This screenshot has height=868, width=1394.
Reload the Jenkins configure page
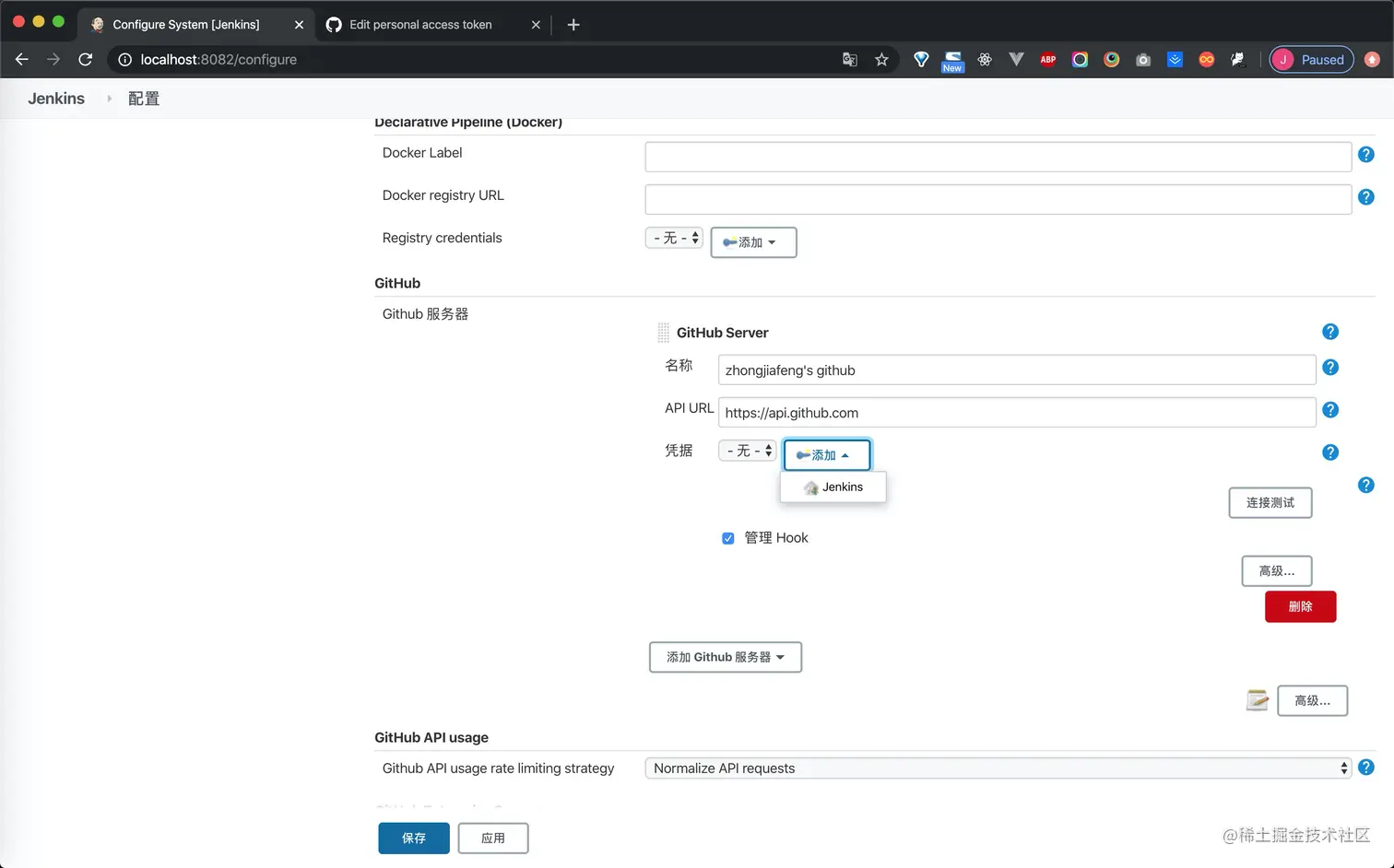tap(86, 60)
